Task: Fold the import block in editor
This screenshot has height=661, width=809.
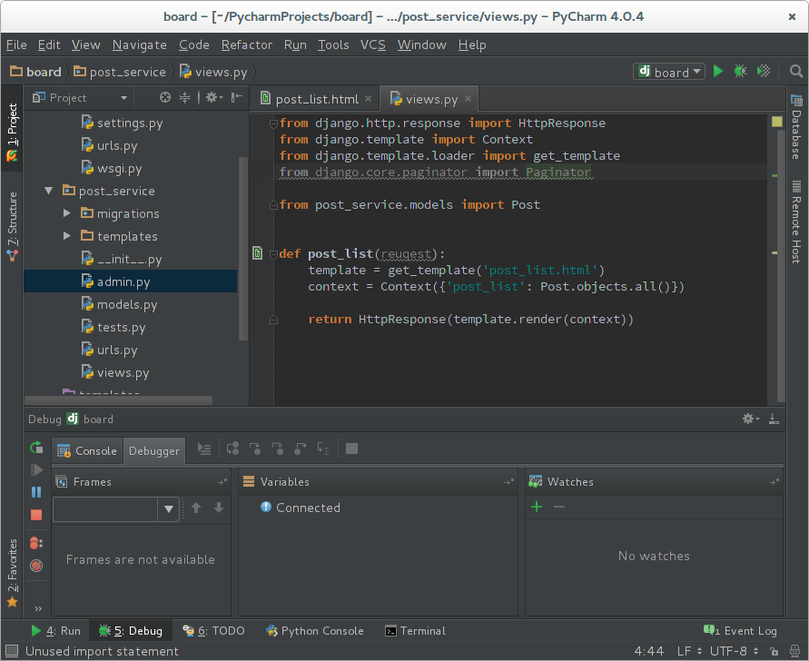Action: pyautogui.click(x=273, y=123)
